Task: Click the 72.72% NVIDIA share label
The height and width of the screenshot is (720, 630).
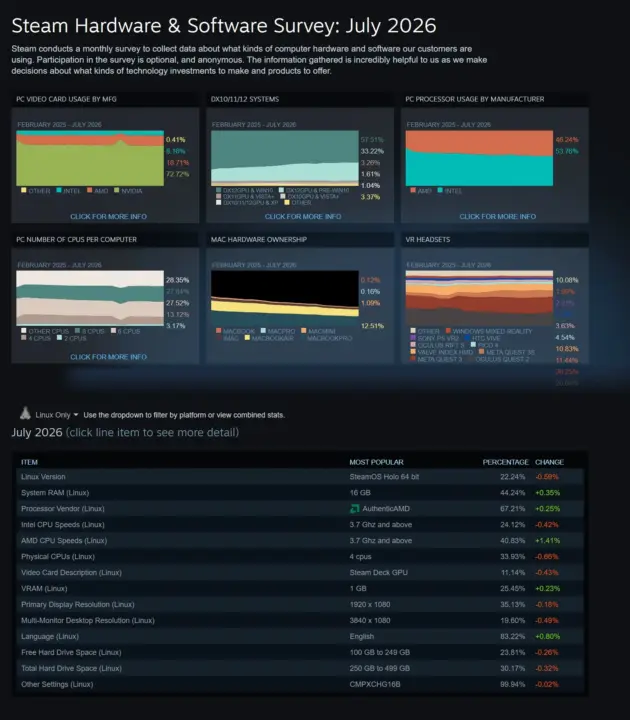Action: [177, 174]
